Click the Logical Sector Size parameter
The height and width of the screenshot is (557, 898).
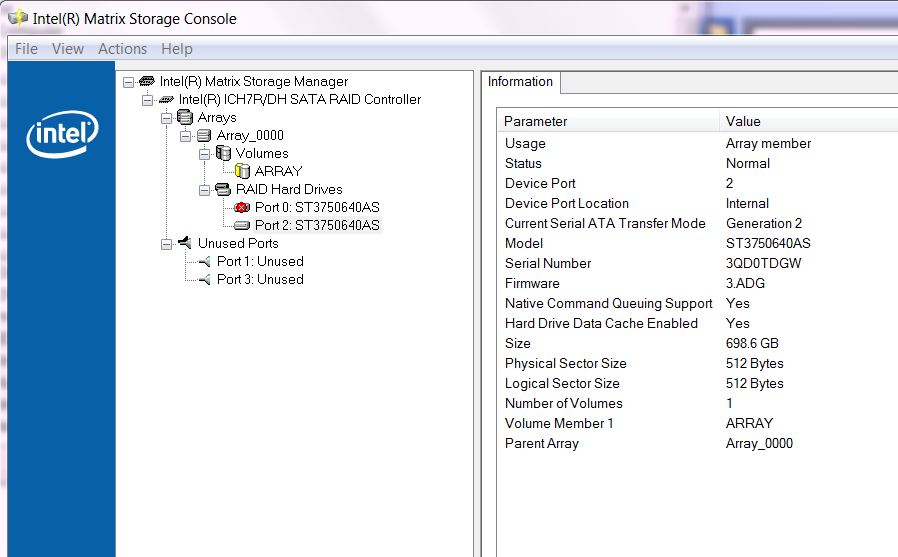[x=562, y=384]
